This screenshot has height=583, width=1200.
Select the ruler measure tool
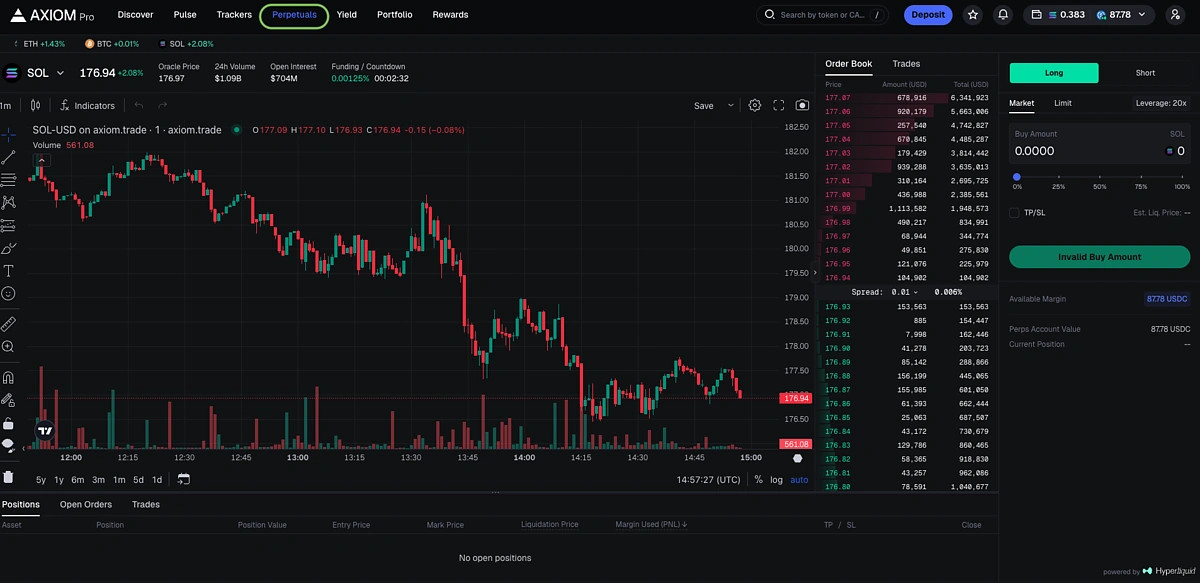click(x=8, y=324)
